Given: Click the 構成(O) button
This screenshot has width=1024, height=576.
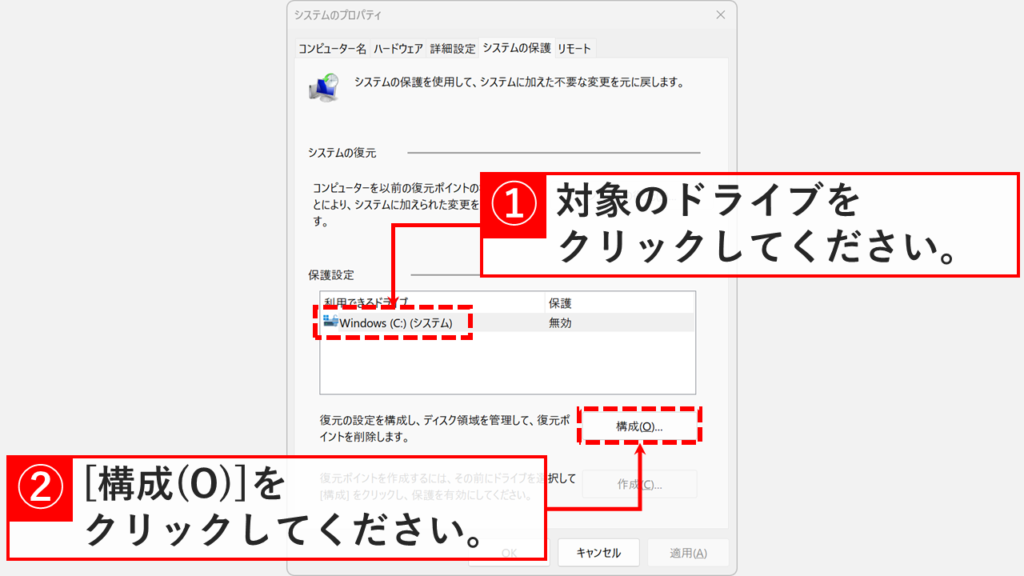Looking at the screenshot, I should 639,426.
